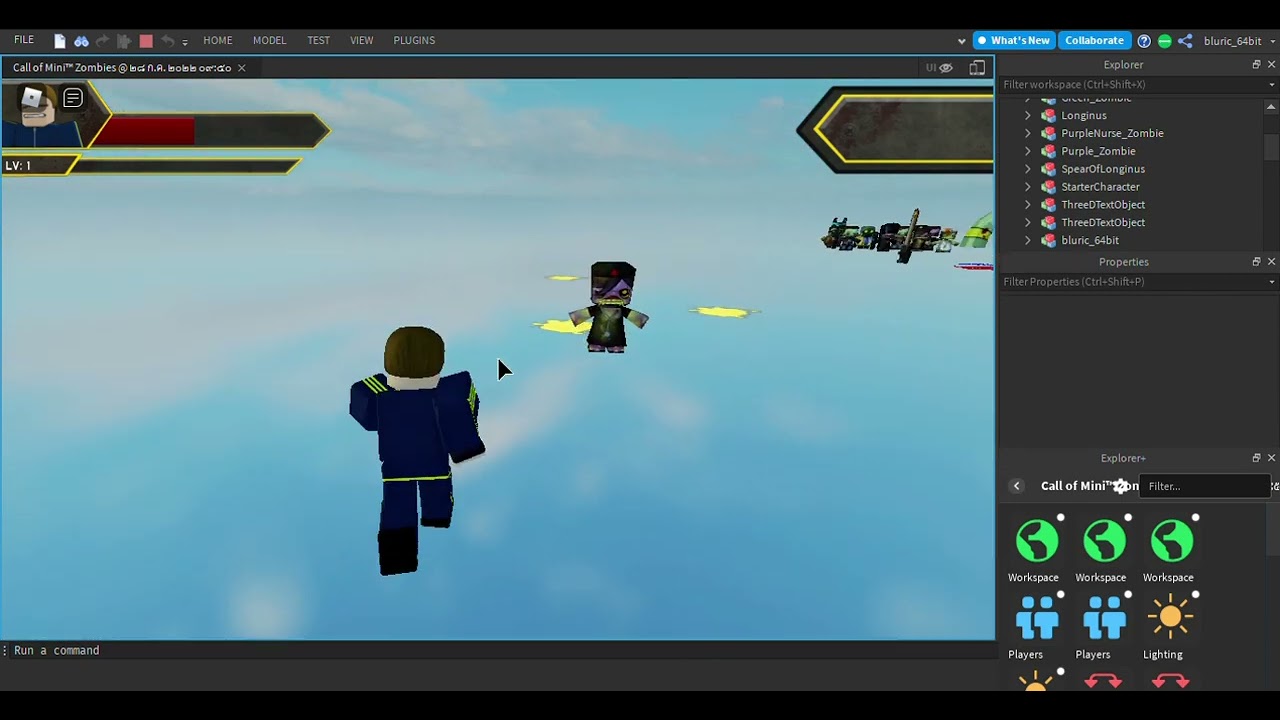The image size is (1280, 720).
Task: Open Explorer+ settings gear icon
Action: point(1121,486)
